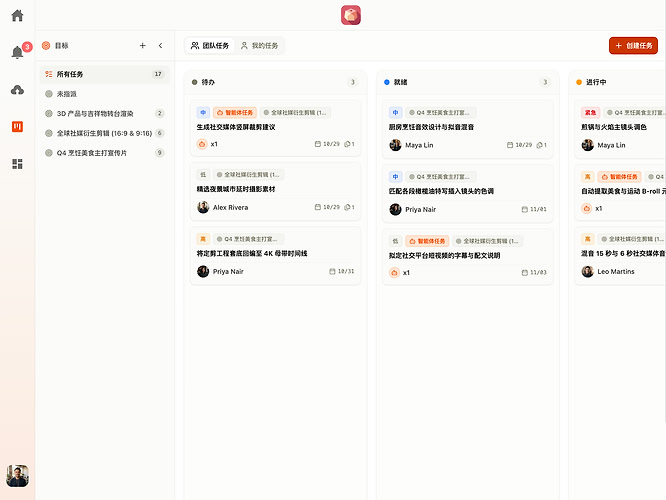
Task: Select 未指派 list item
Action: (105, 94)
